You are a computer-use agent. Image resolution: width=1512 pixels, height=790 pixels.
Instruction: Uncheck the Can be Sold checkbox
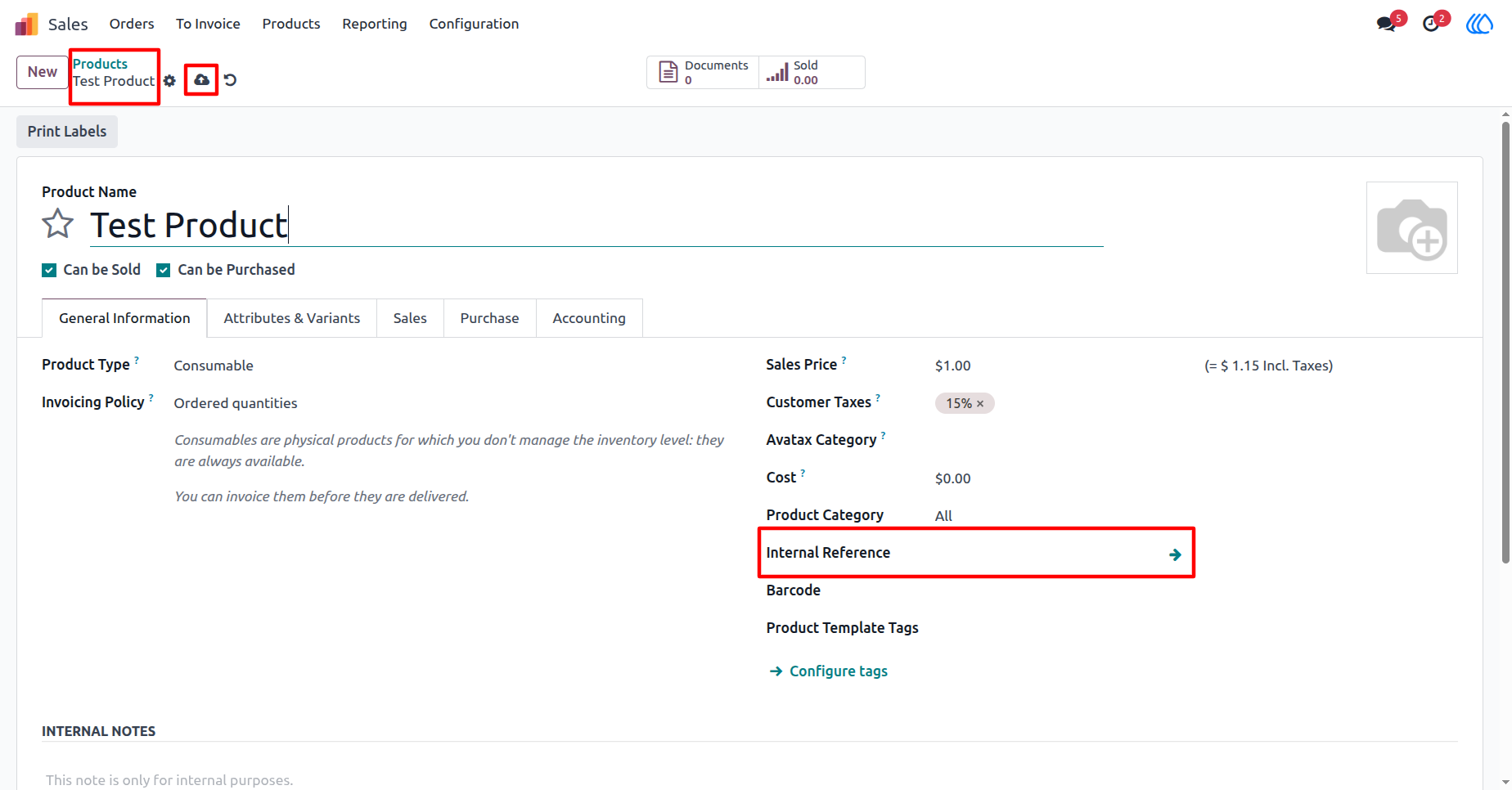49,270
